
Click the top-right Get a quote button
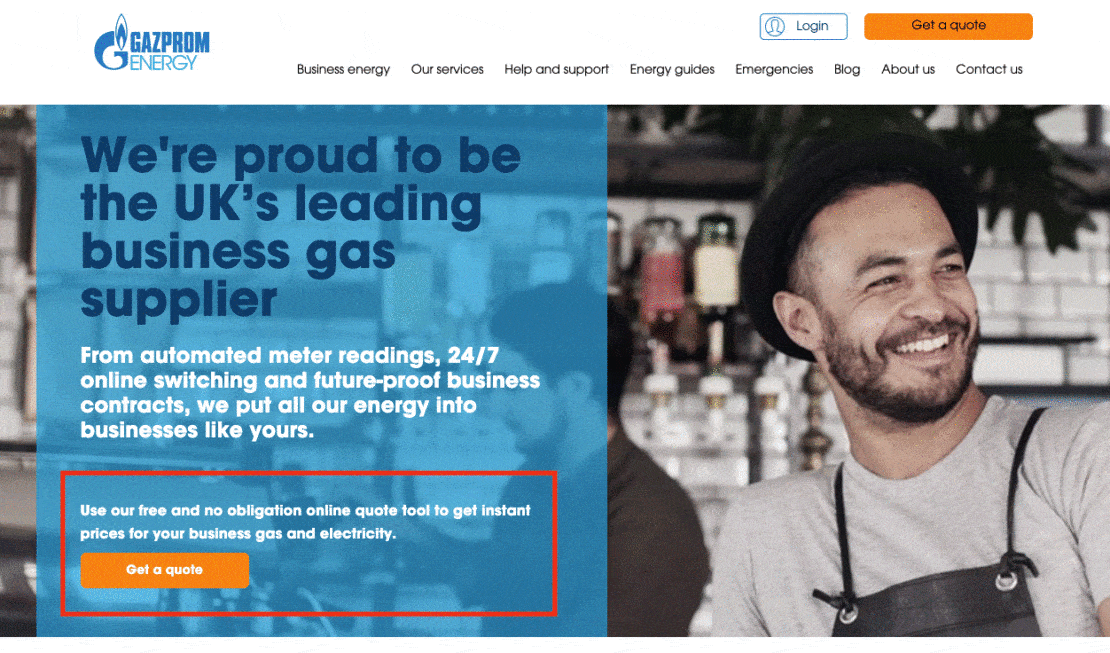pyautogui.click(x=948, y=26)
